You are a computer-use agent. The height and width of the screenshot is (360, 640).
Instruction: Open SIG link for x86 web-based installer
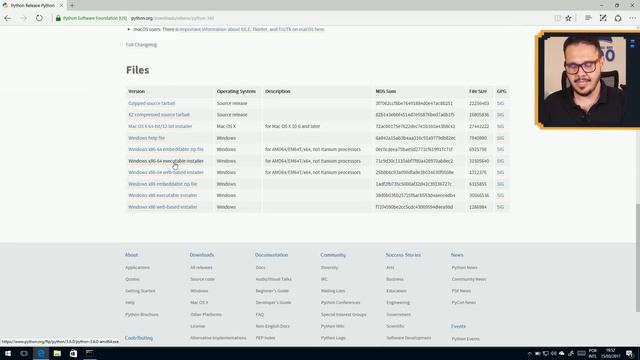[500, 207]
